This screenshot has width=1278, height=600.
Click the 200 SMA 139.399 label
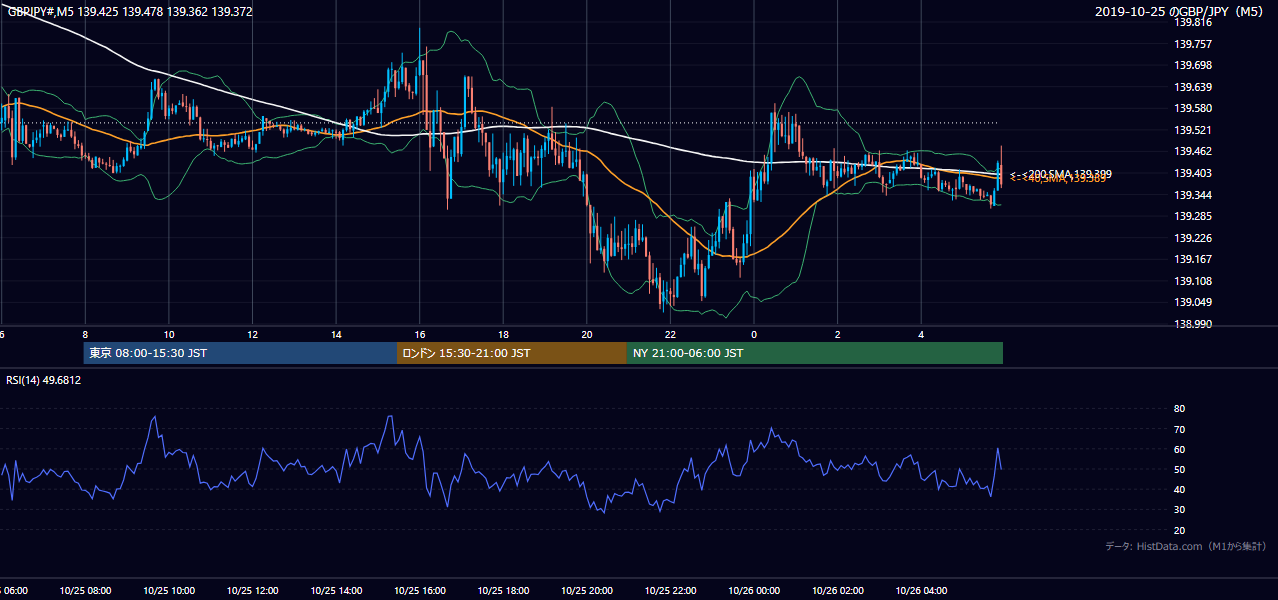tap(1061, 174)
